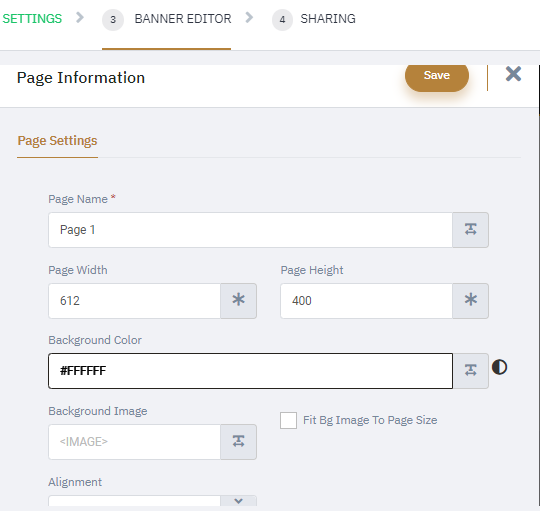Go to the Sharing step
Image resolution: width=540 pixels, height=511 pixels.
pos(328,19)
